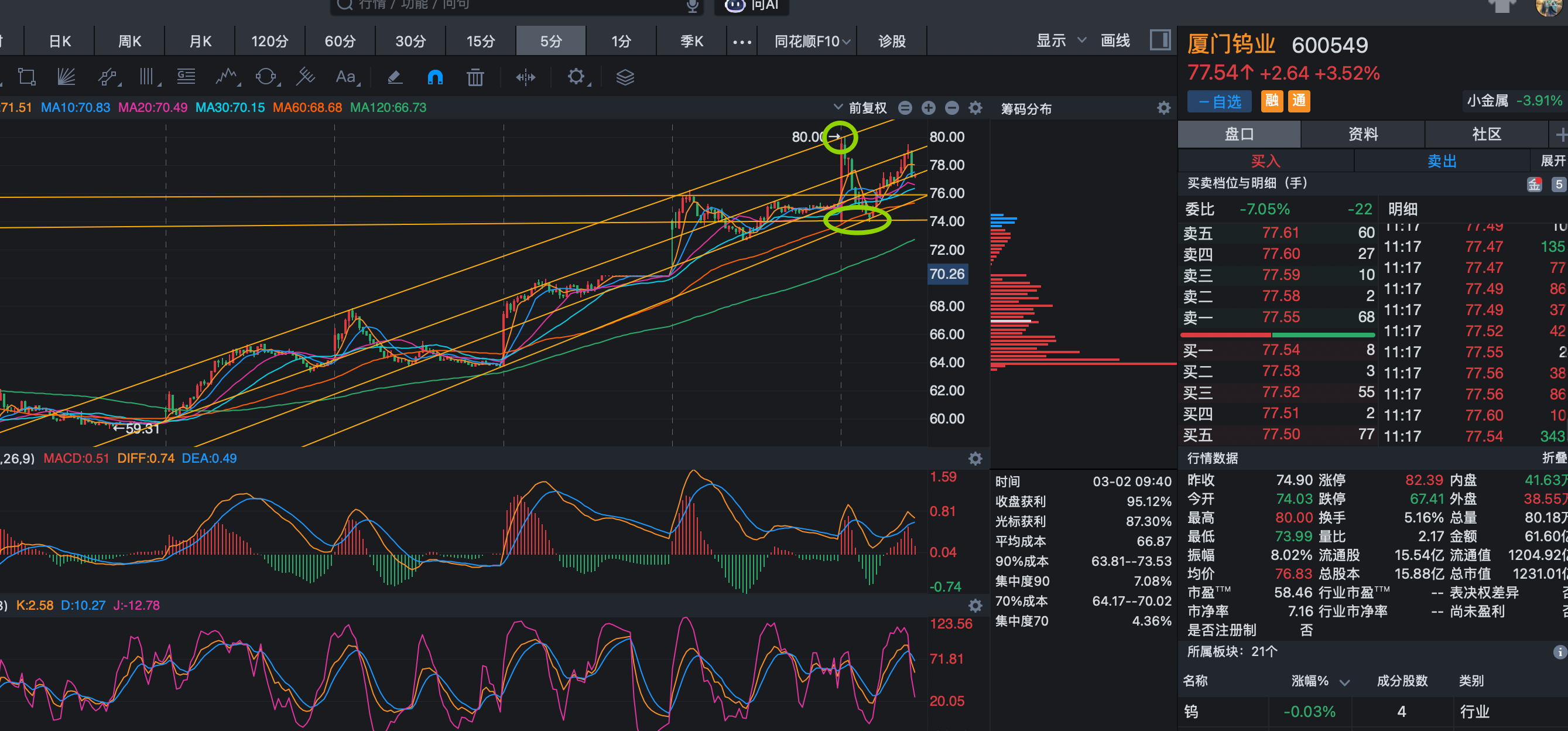Screen dimensions: 1568x731
Task: Toggle the side panel layout icon
Action: point(1159,41)
